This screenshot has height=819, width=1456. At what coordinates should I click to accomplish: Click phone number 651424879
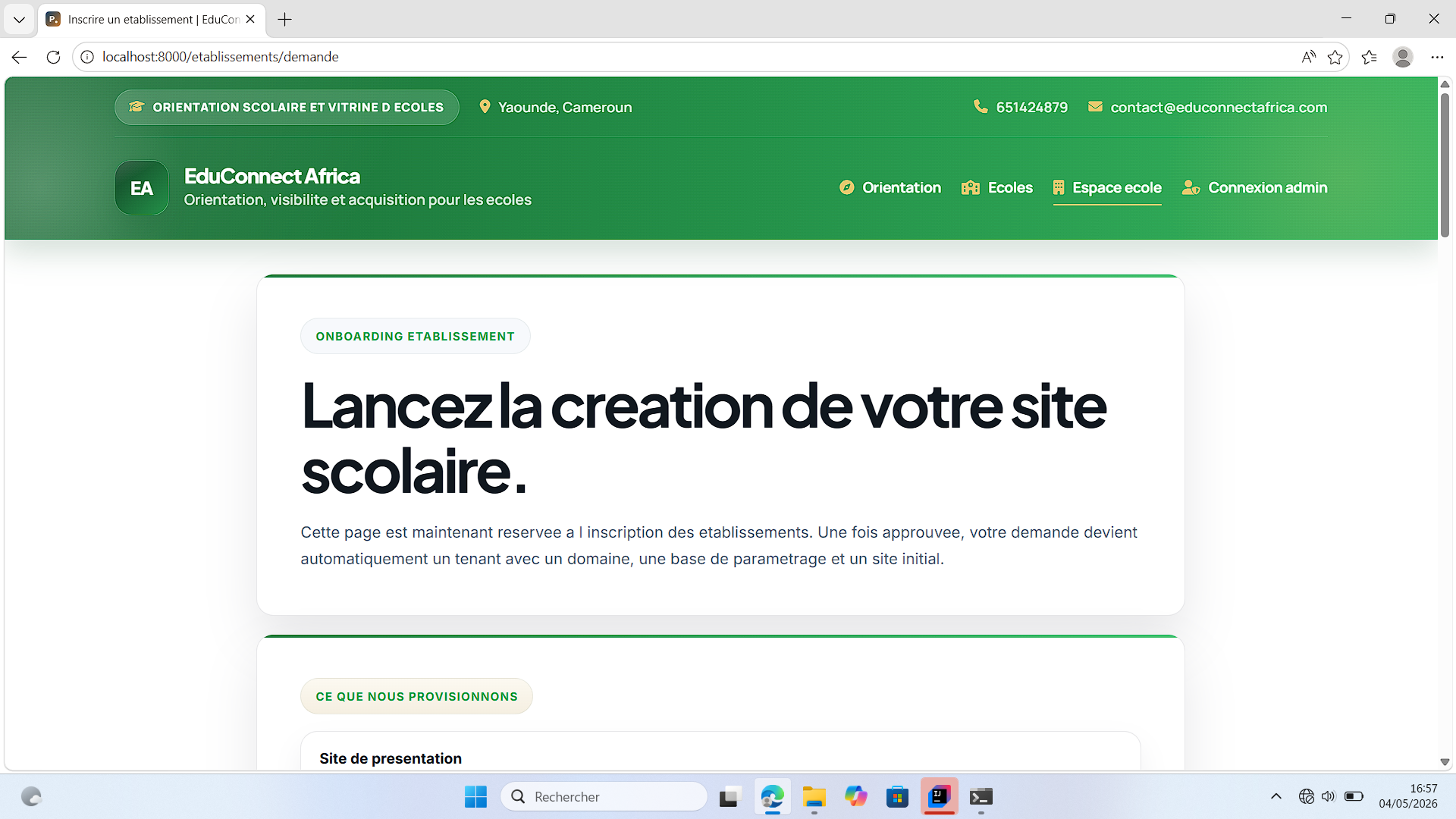pos(1032,107)
